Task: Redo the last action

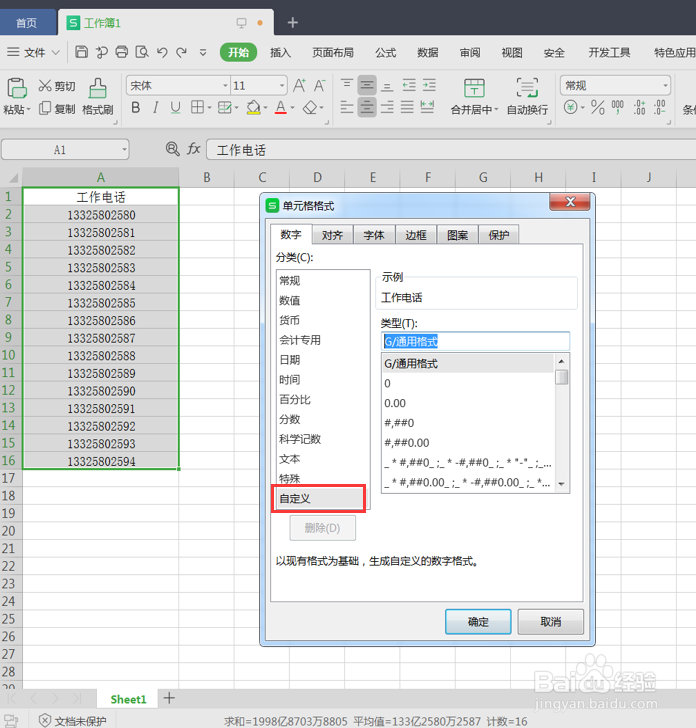Action: pos(182,52)
